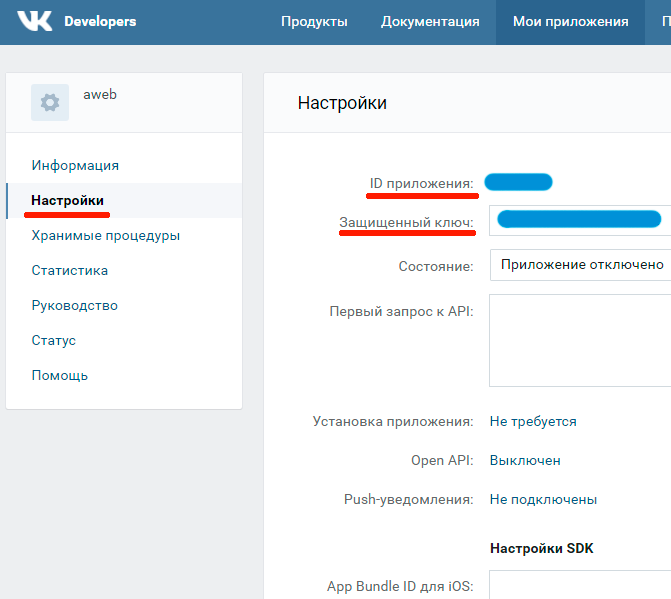Open Хранимые процедуры section
The image size is (671, 599).
click(x=105, y=236)
